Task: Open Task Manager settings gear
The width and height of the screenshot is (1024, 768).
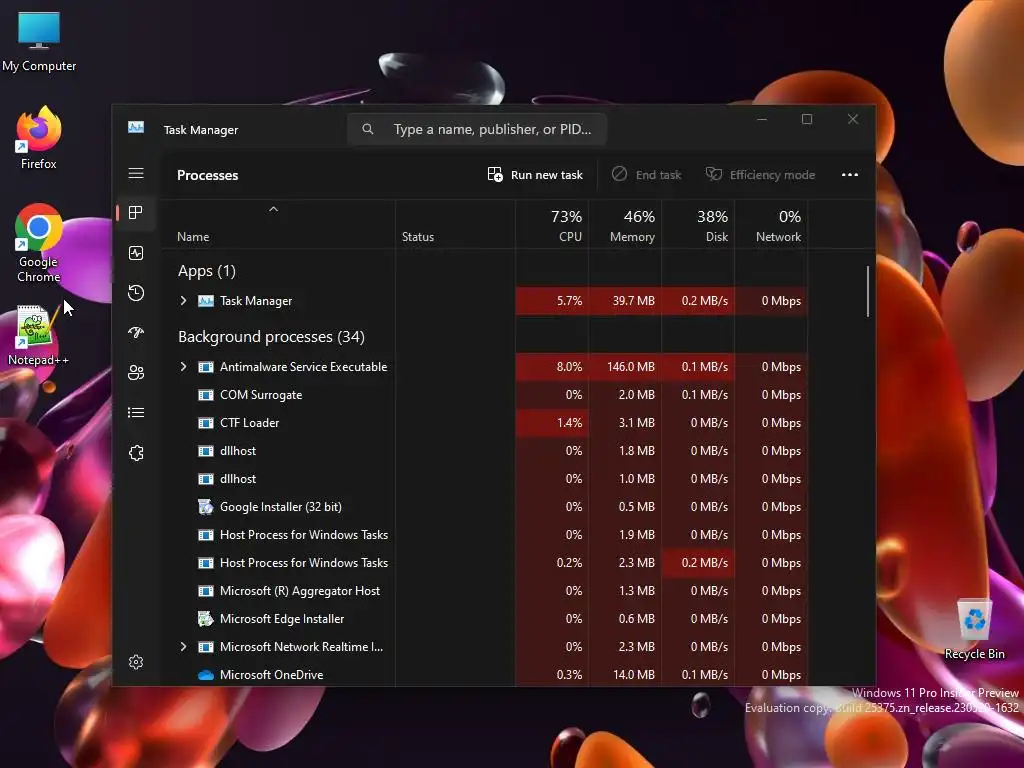Action: click(x=136, y=662)
